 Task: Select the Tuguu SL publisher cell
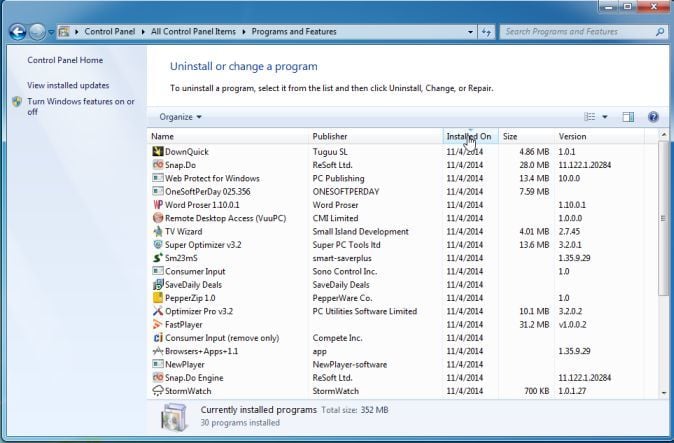[x=330, y=152]
